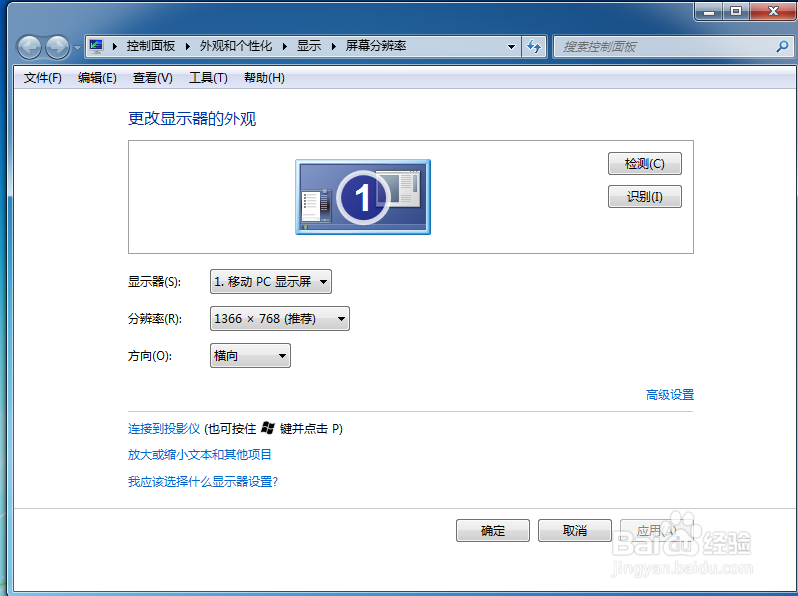
Task: Click the 放大或缩小文本和其他项目 link
Action: click(x=200, y=455)
